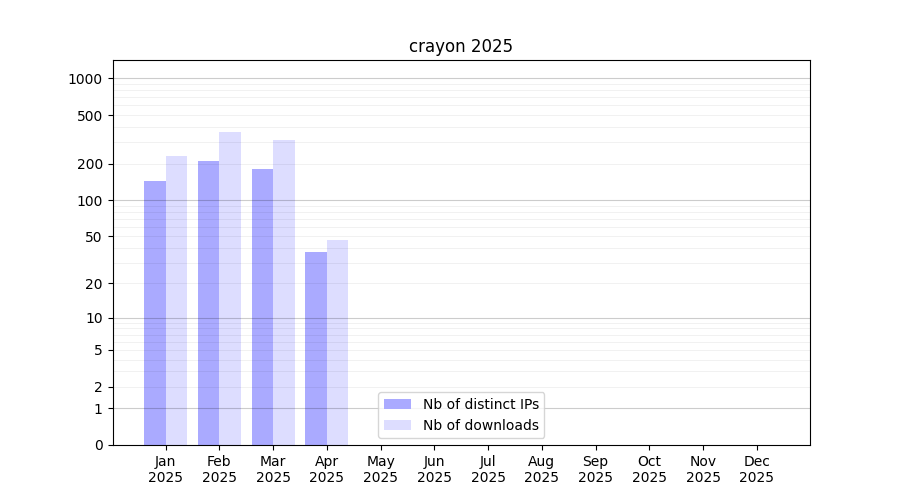The width and height of the screenshot is (900, 500).
Task: Click the January distinct IPs bar
Action: point(155,313)
